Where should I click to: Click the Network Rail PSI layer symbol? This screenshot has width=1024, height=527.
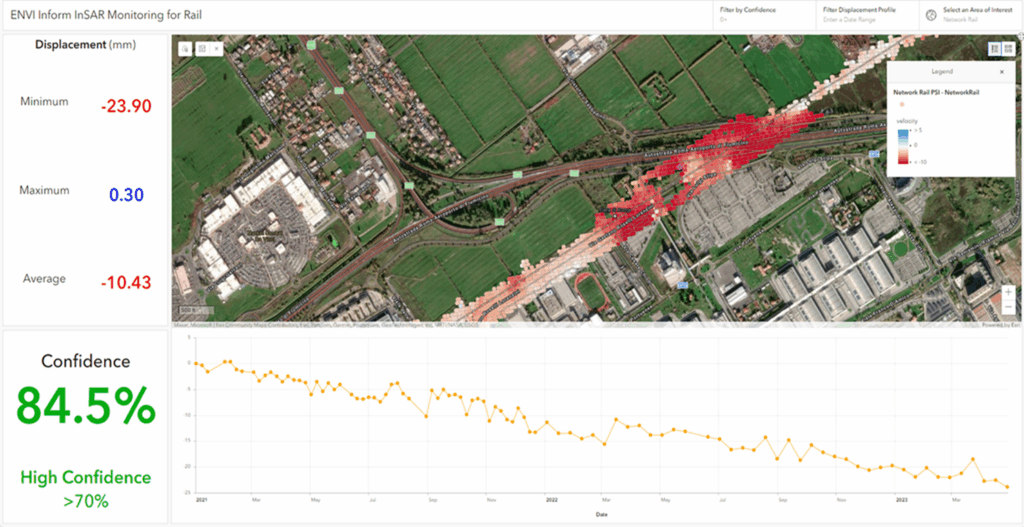903,104
